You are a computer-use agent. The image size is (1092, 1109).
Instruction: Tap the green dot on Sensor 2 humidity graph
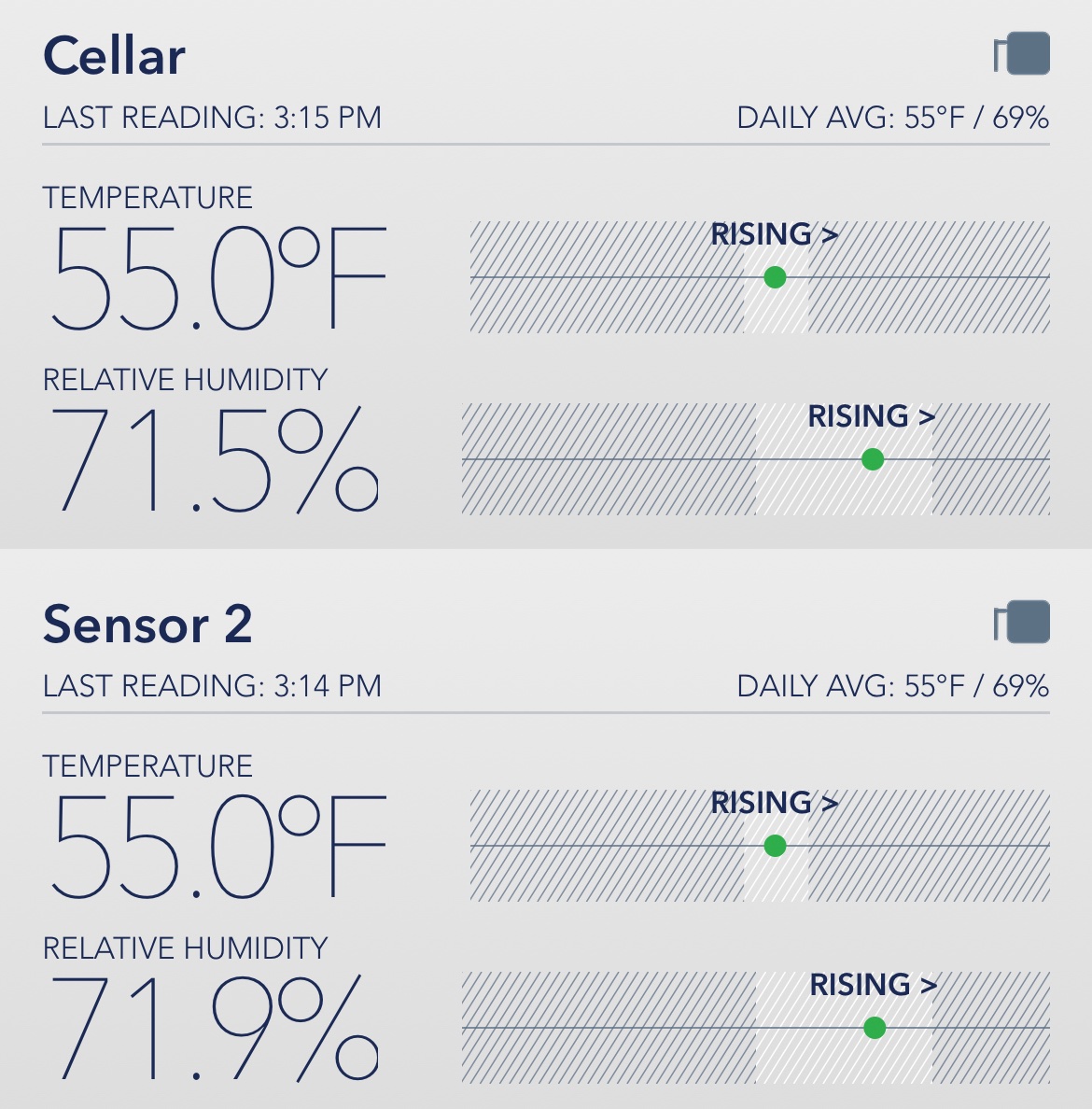(x=875, y=1028)
